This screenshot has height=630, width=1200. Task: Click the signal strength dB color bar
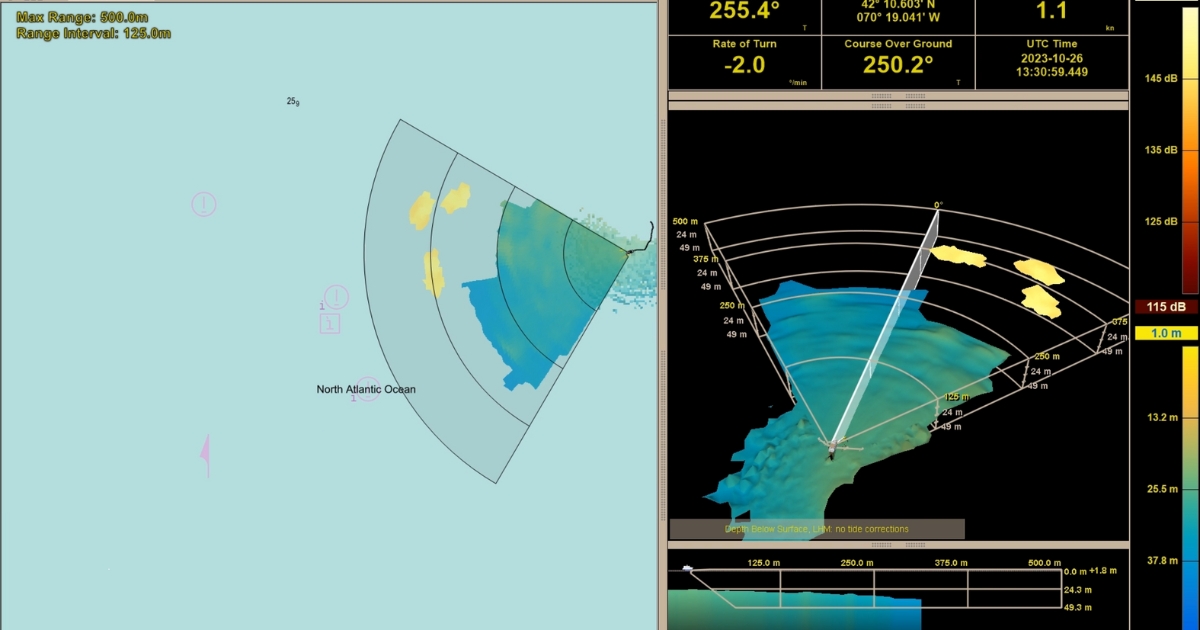coord(1190,150)
